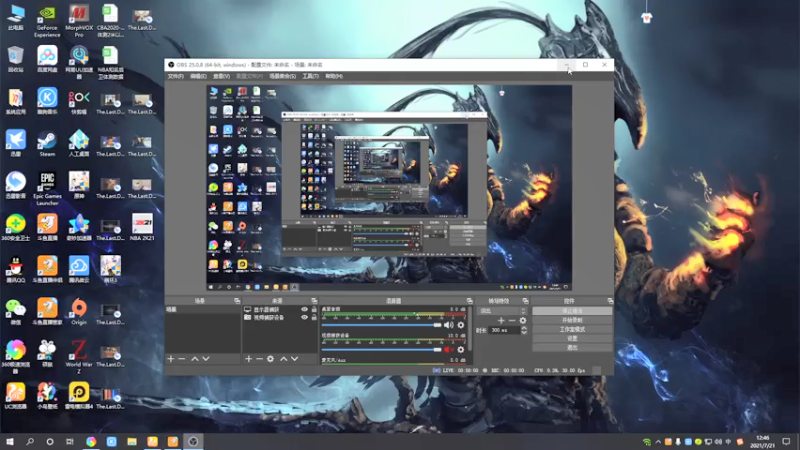Image resolution: width=800 pixels, height=450 pixels.
Task: Toggle lock on the display capture source
Action: [x=314, y=310]
